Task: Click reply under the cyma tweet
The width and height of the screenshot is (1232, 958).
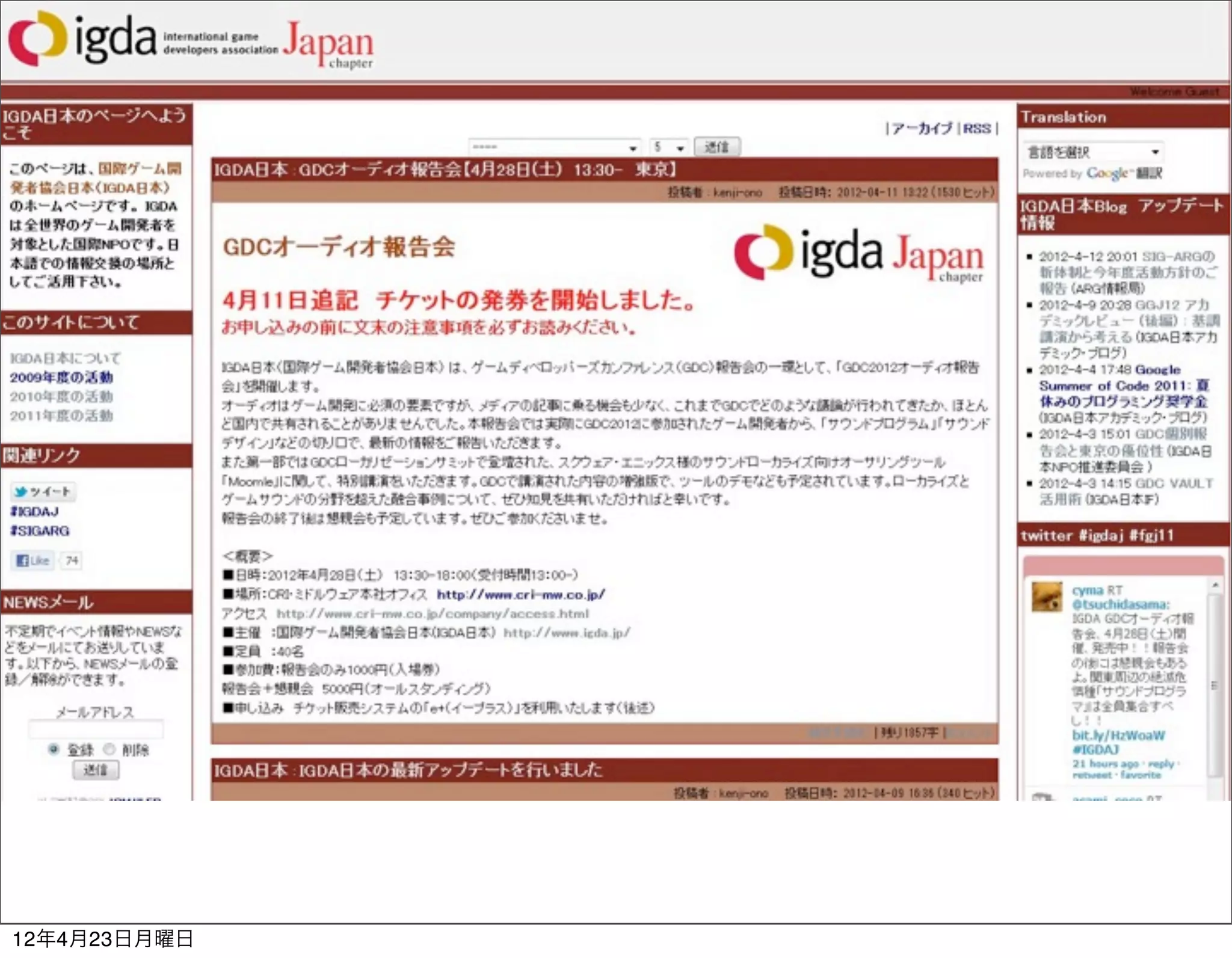Action: (1160, 763)
